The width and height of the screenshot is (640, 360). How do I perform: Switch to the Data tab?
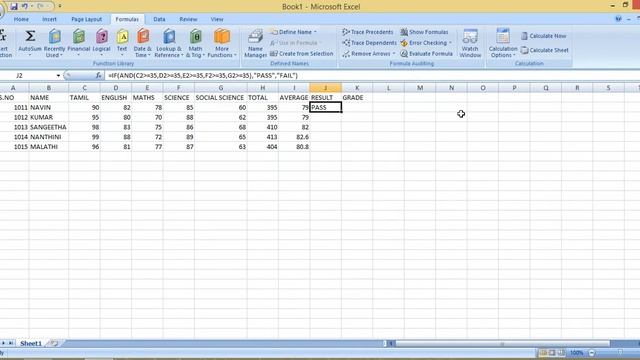[x=159, y=19]
